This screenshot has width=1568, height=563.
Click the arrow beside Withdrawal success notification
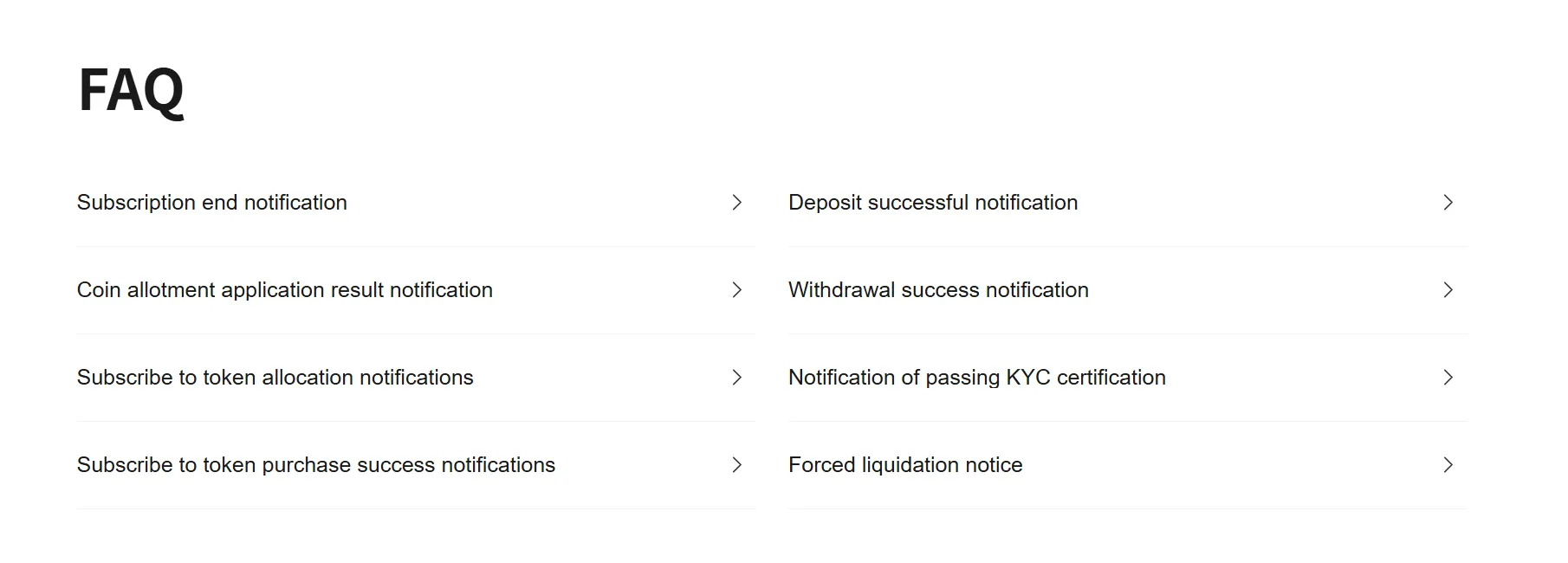1448,290
